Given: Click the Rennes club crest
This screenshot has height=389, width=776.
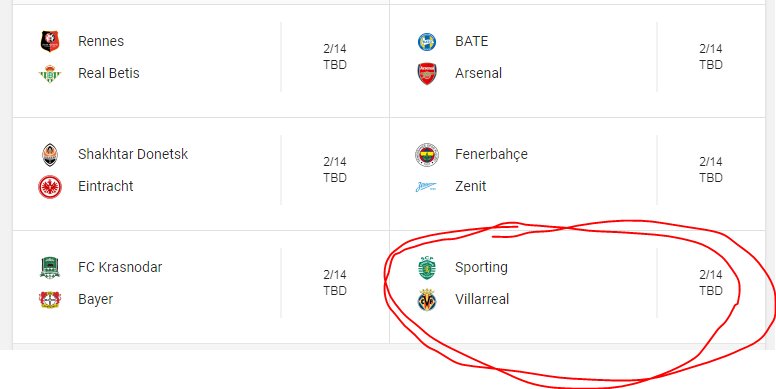Looking at the screenshot, I should tap(49, 41).
